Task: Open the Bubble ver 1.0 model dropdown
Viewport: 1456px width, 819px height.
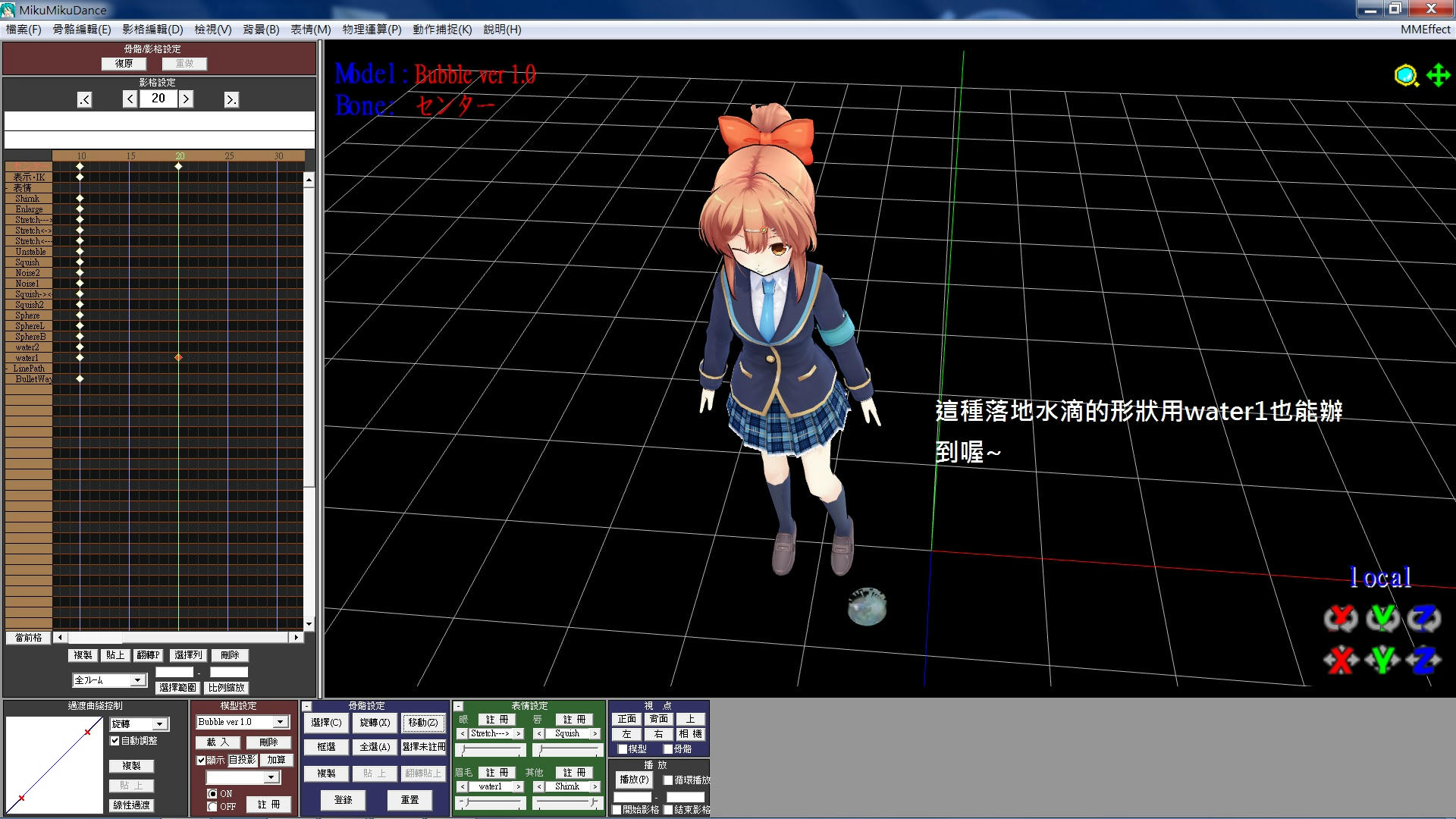Action: [243, 722]
